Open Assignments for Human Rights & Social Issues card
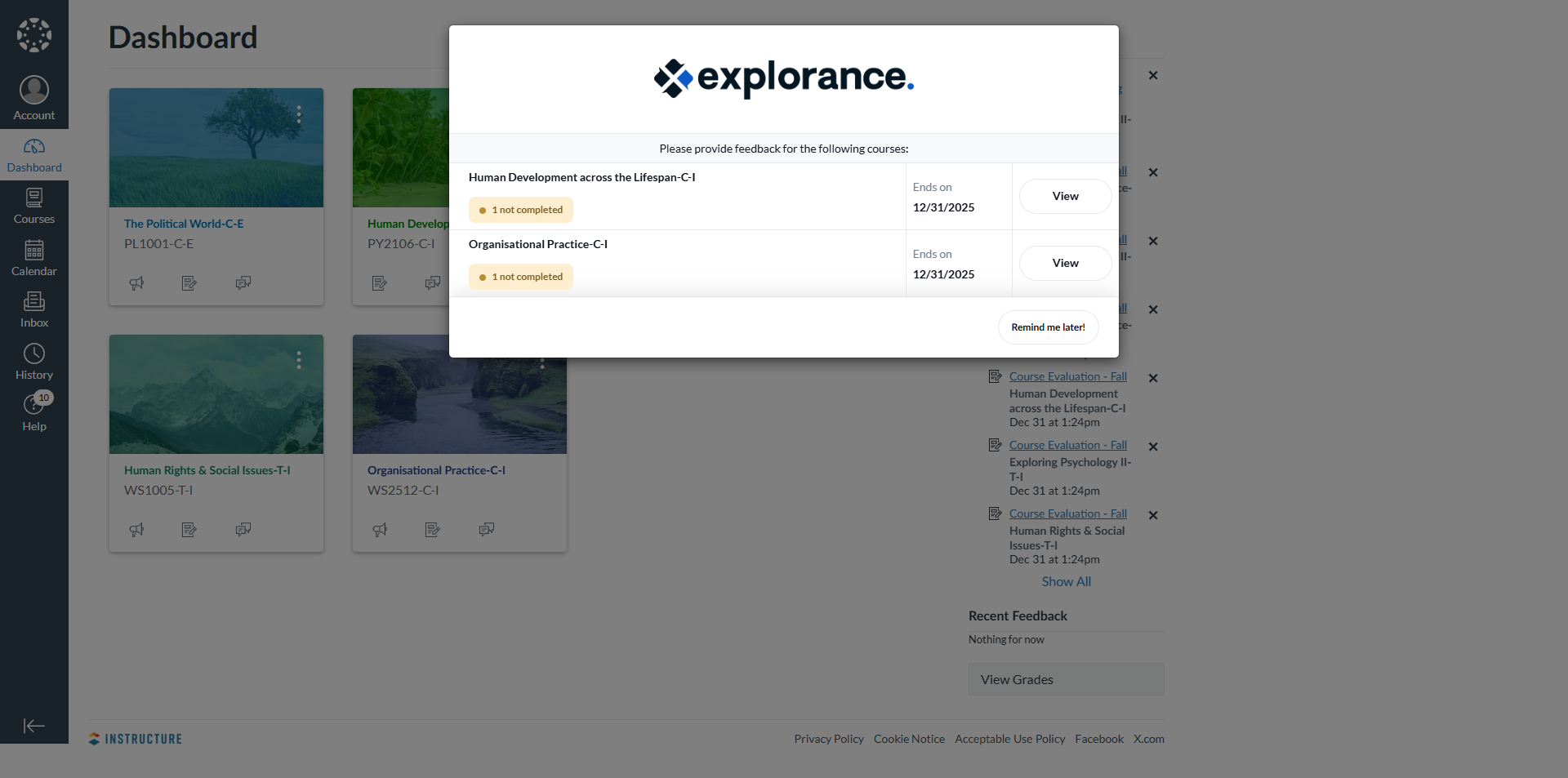Viewport: 1568px width, 778px height. [189, 530]
